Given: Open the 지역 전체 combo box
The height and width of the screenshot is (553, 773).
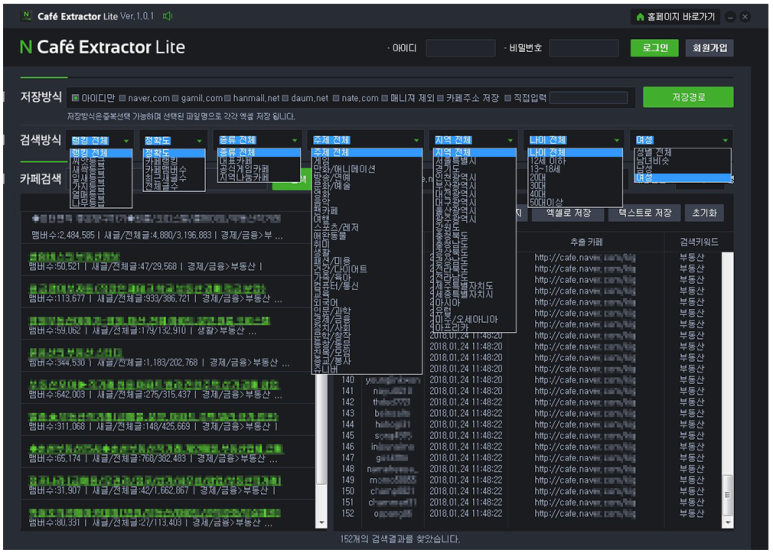Looking at the screenshot, I should click(x=474, y=140).
